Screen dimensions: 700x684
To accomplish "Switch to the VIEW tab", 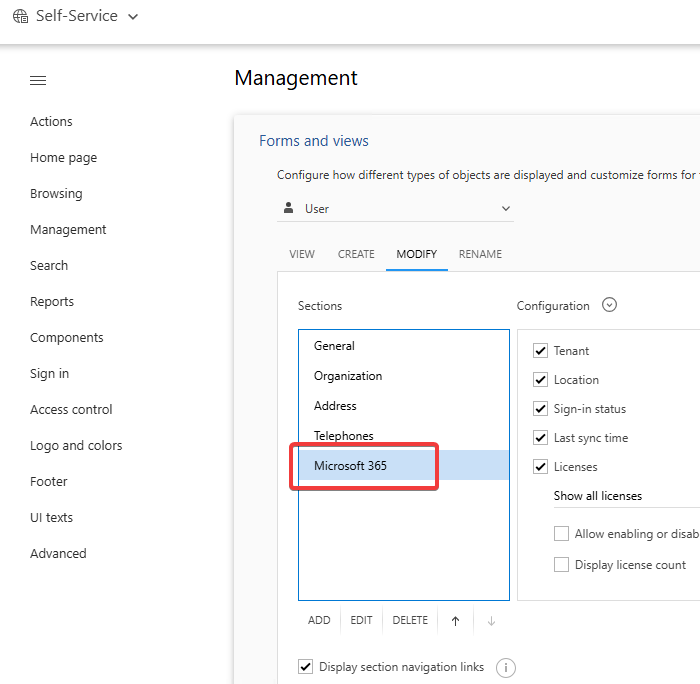I will click(x=302, y=254).
